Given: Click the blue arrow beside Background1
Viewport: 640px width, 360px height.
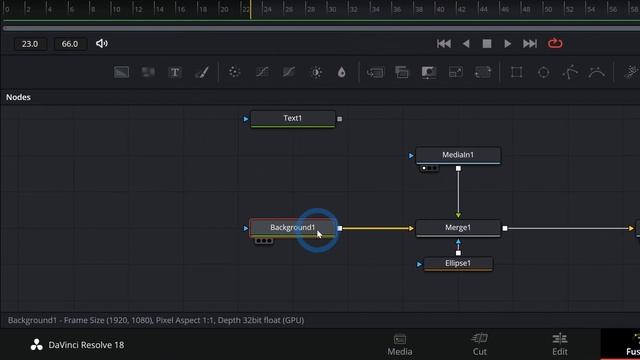Looking at the screenshot, I should pos(246,228).
